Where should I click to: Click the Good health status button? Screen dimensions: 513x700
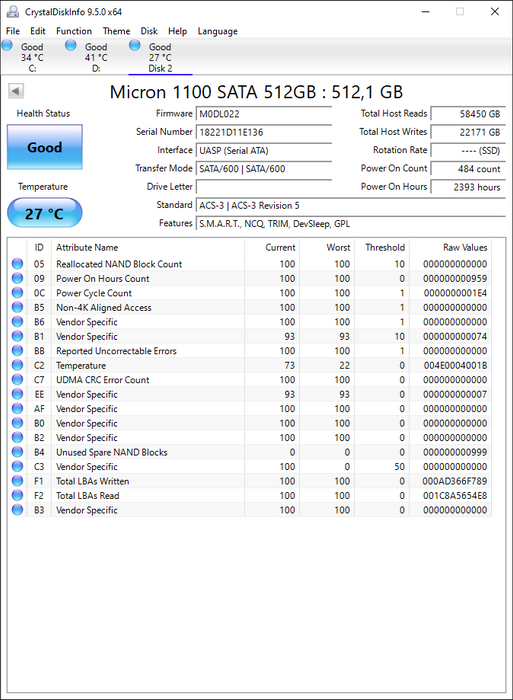45,147
